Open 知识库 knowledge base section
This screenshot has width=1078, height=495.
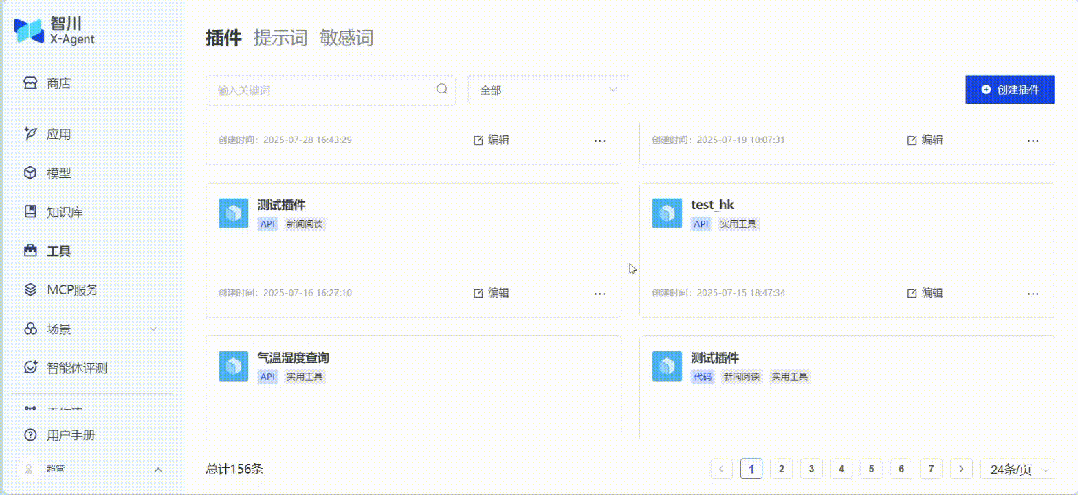(x=64, y=212)
